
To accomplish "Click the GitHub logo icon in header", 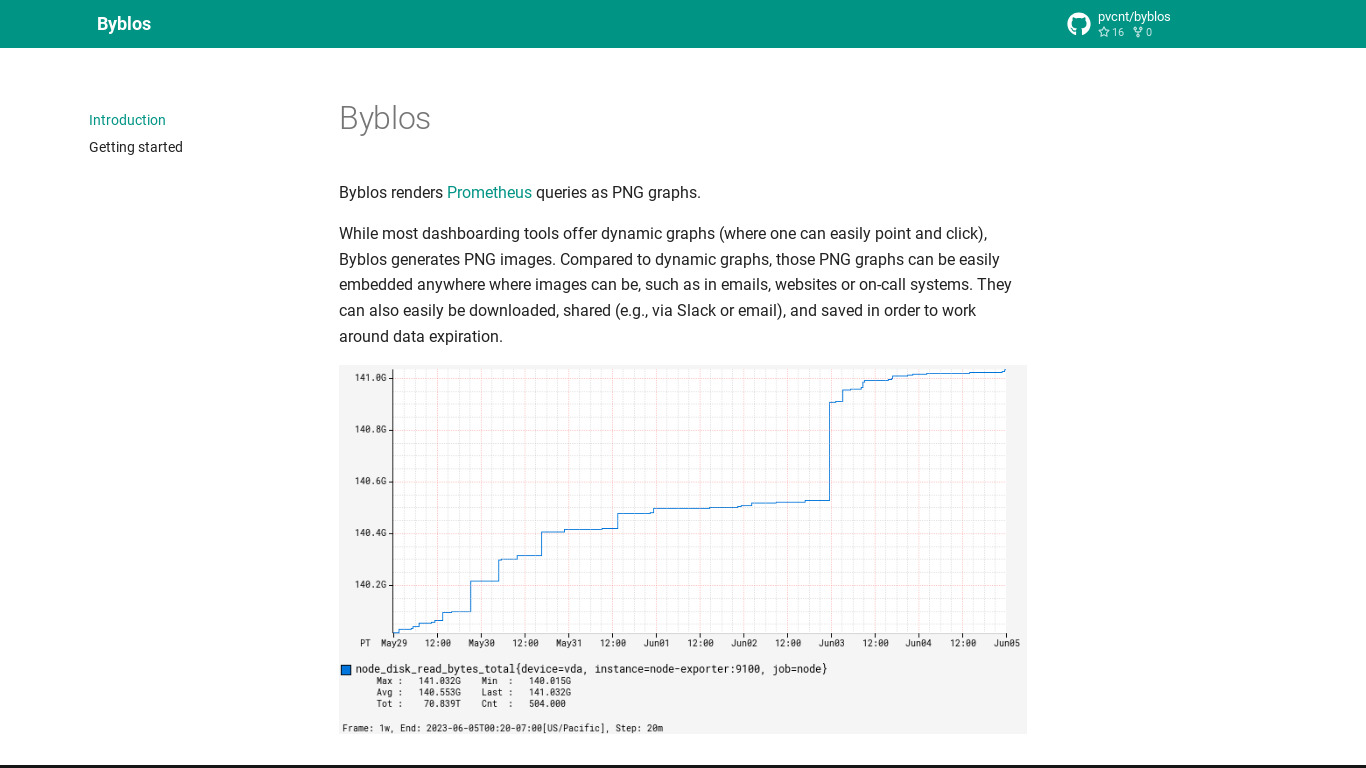I will click(x=1079, y=24).
